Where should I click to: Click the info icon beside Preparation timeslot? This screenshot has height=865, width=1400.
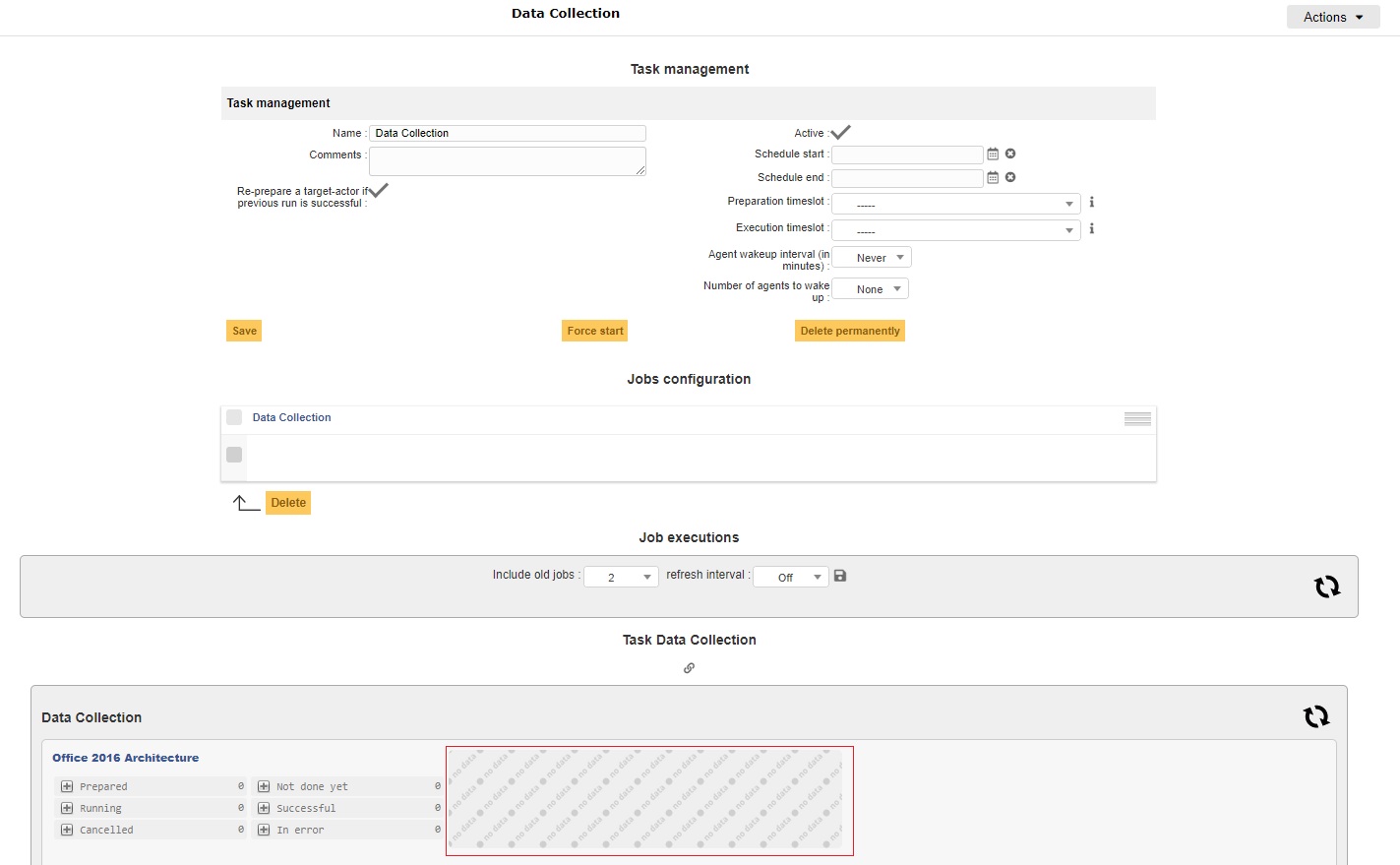[x=1091, y=202]
